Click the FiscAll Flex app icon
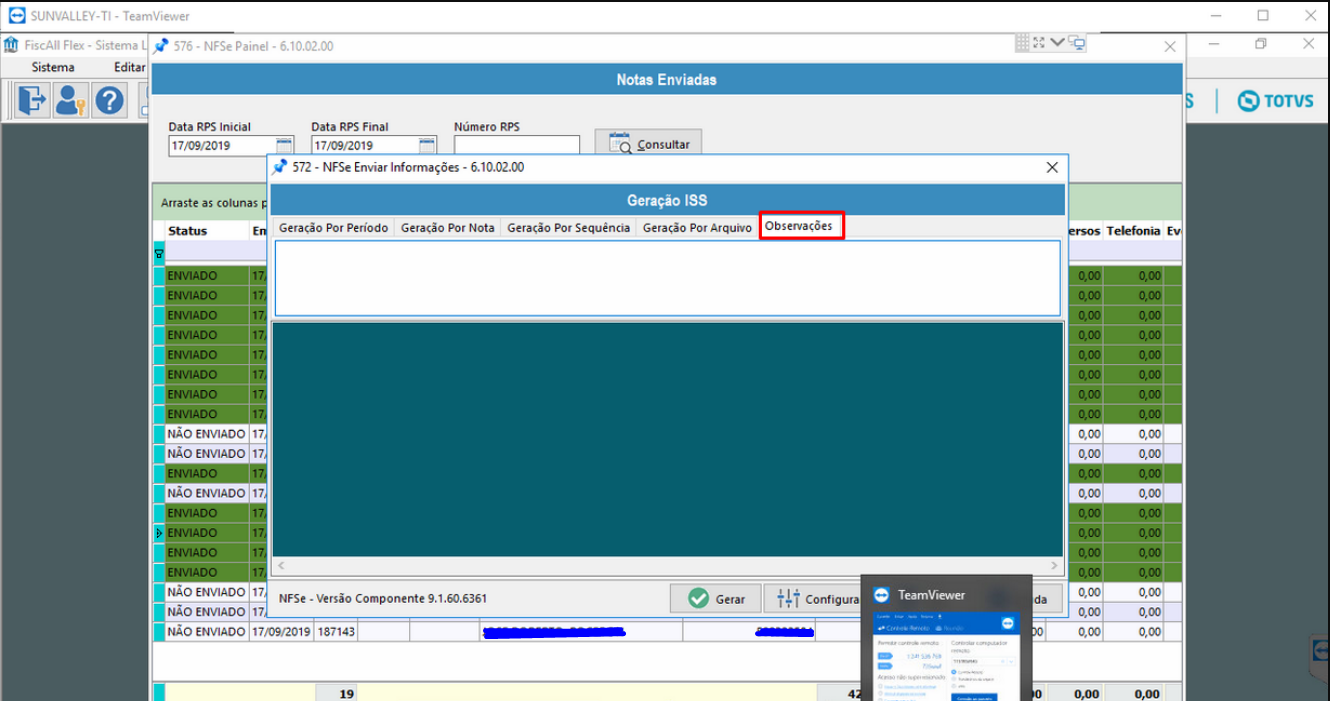The image size is (1330, 701). [11, 46]
